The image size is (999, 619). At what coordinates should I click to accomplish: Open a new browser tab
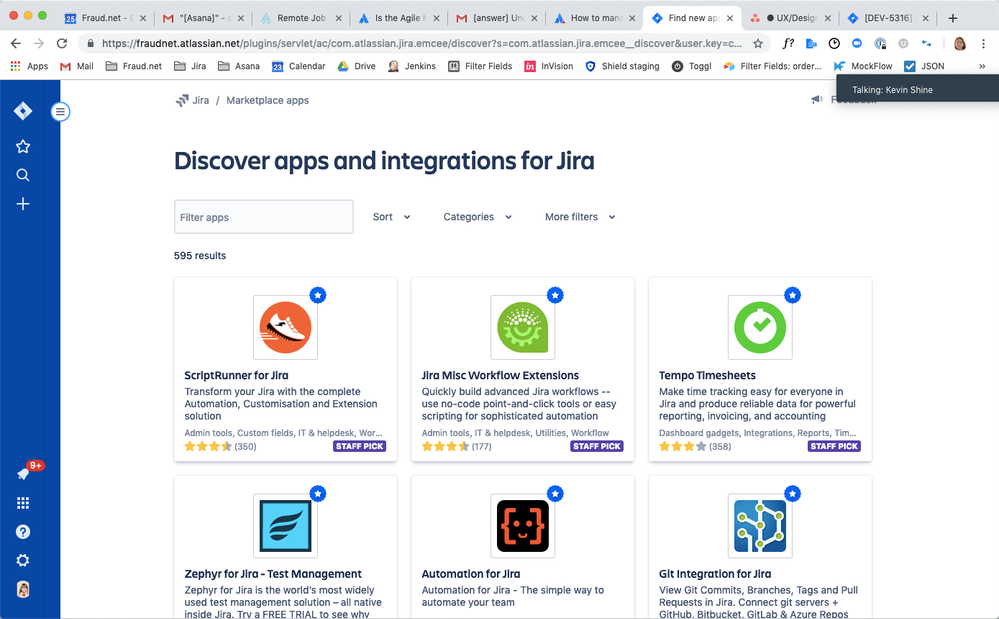[952, 18]
